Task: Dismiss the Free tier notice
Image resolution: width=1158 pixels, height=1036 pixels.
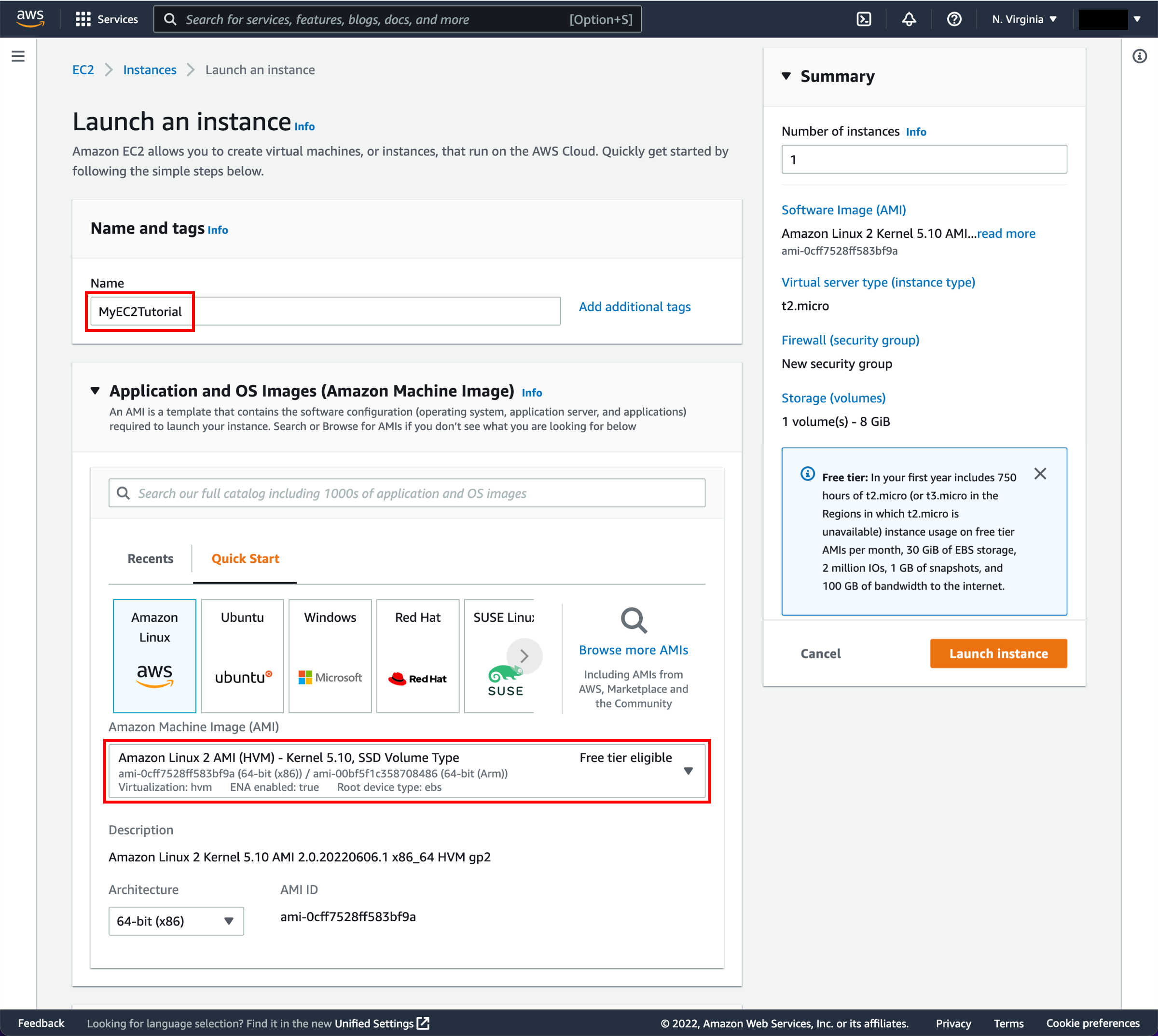Action: tap(1040, 474)
